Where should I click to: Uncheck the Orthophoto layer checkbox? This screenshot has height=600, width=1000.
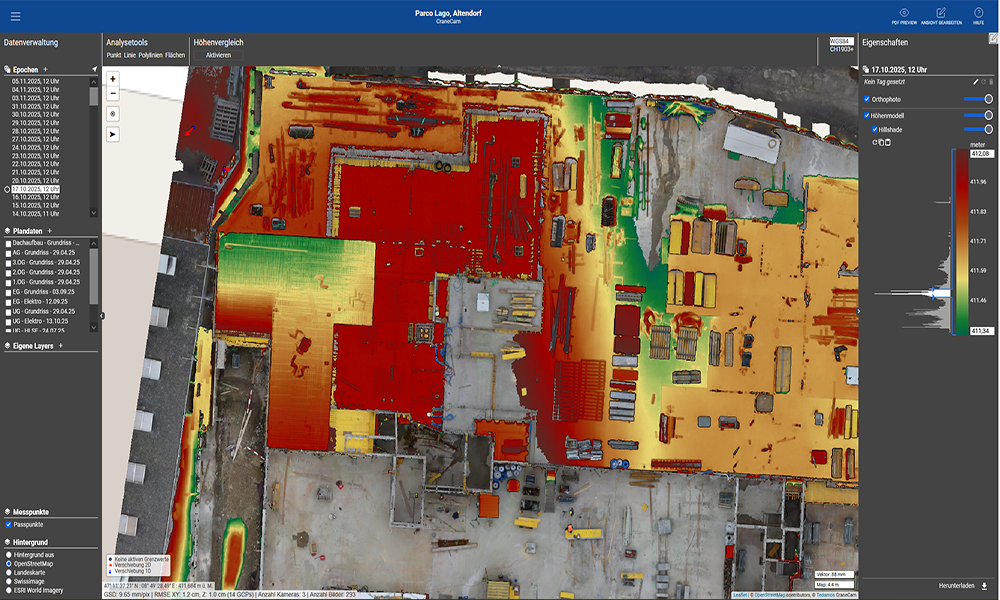pos(867,99)
